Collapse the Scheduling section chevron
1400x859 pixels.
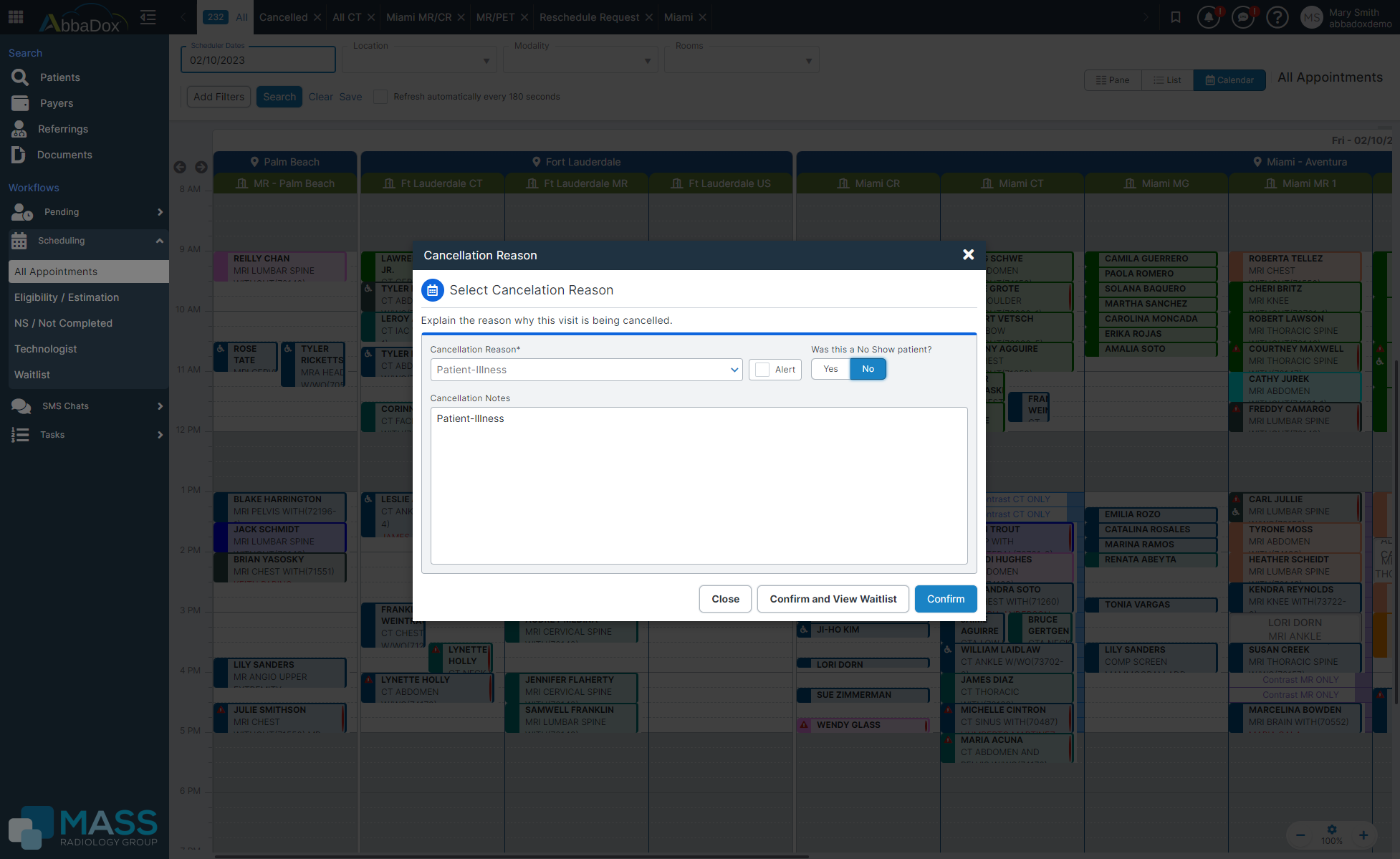[159, 241]
